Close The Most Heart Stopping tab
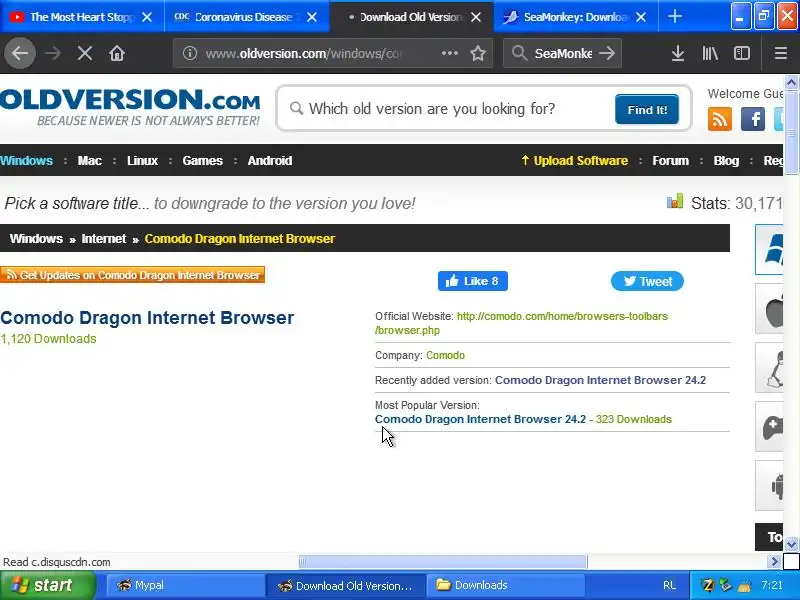This screenshot has width=800, height=600. [147, 17]
